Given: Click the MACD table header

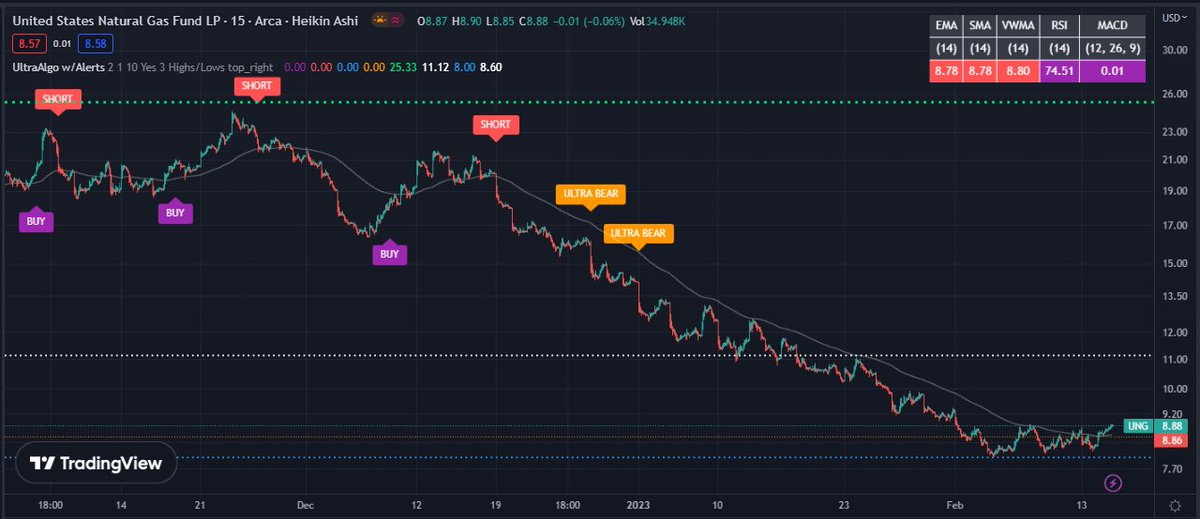Looking at the screenshot, I should click(1113, 27).
